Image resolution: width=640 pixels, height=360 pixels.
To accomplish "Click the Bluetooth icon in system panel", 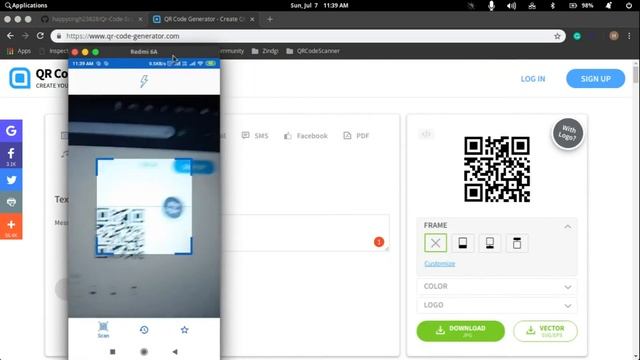I will pyautogui.click(x=553, y=5).
